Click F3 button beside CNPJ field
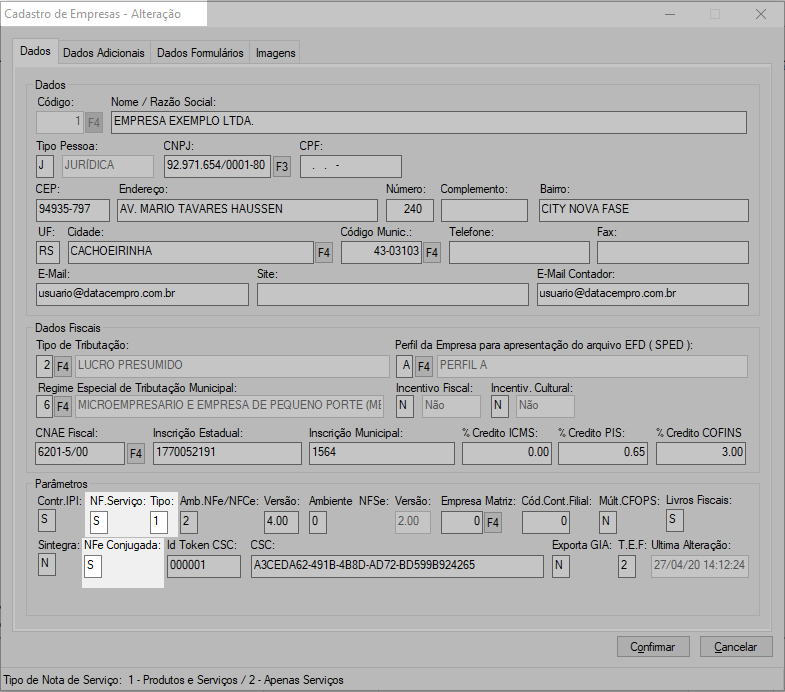785x692 pixels. 282,166
